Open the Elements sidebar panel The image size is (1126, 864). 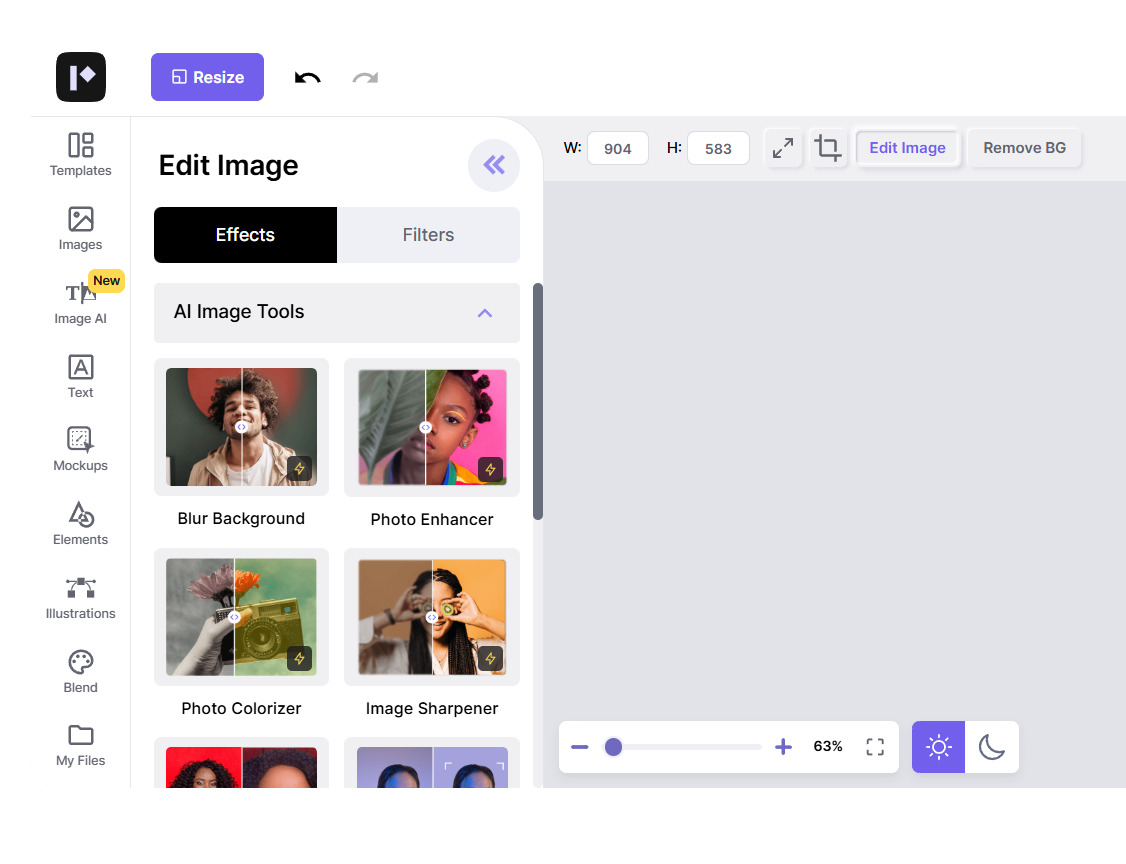80,524
